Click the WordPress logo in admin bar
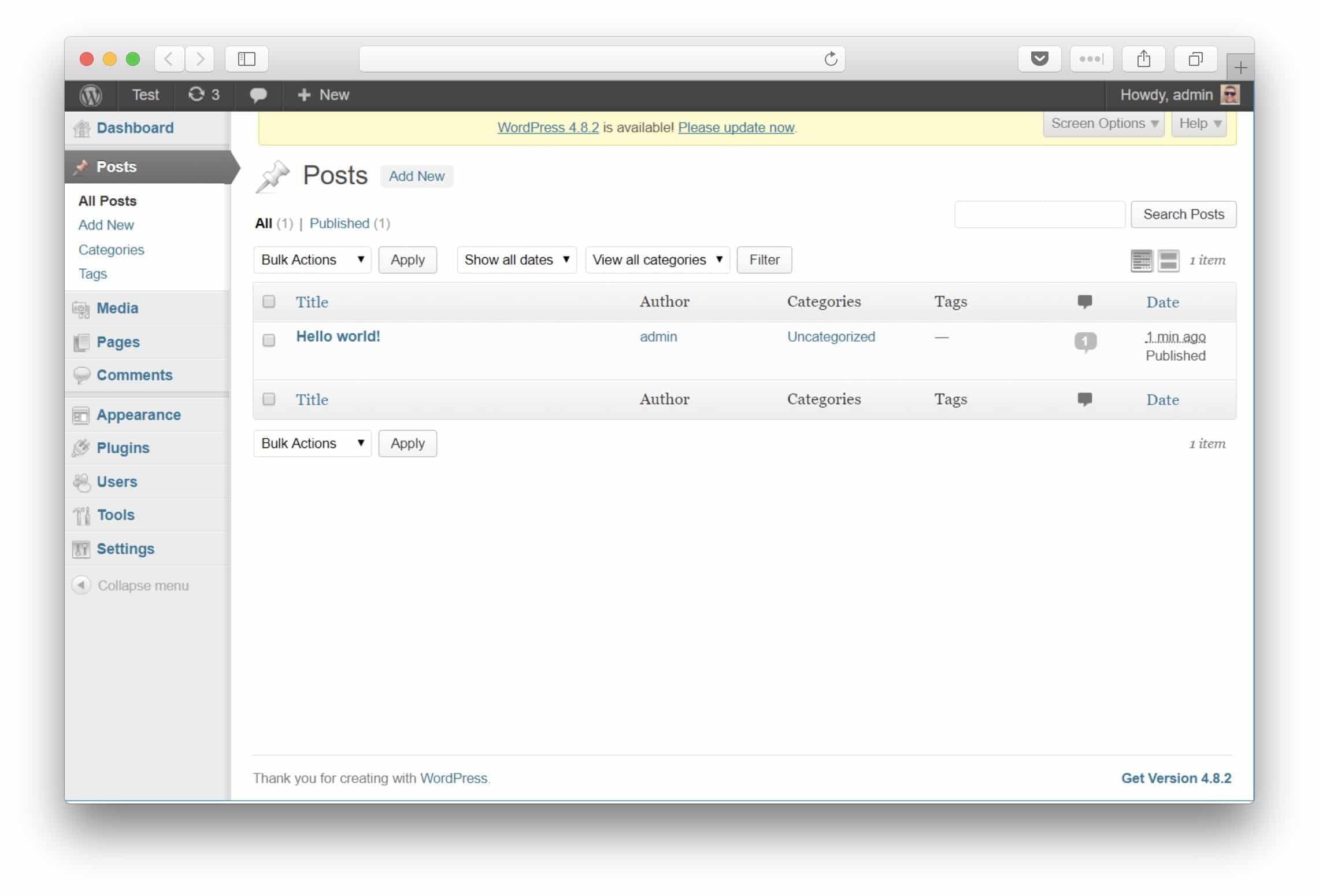 point(91,95)
